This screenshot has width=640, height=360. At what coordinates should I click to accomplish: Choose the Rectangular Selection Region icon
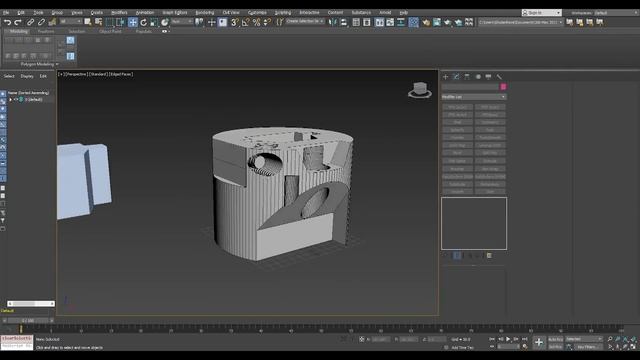[109, 22]
